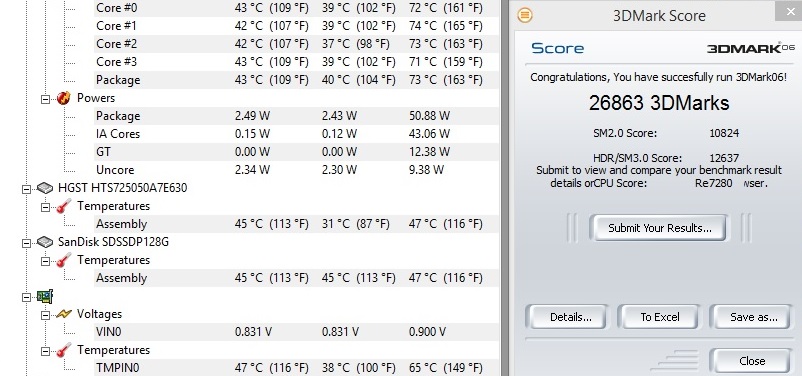This screenshot has height=376, width=802.
Task: Close the 3DMark Score dialog
Action: (752, 361)
